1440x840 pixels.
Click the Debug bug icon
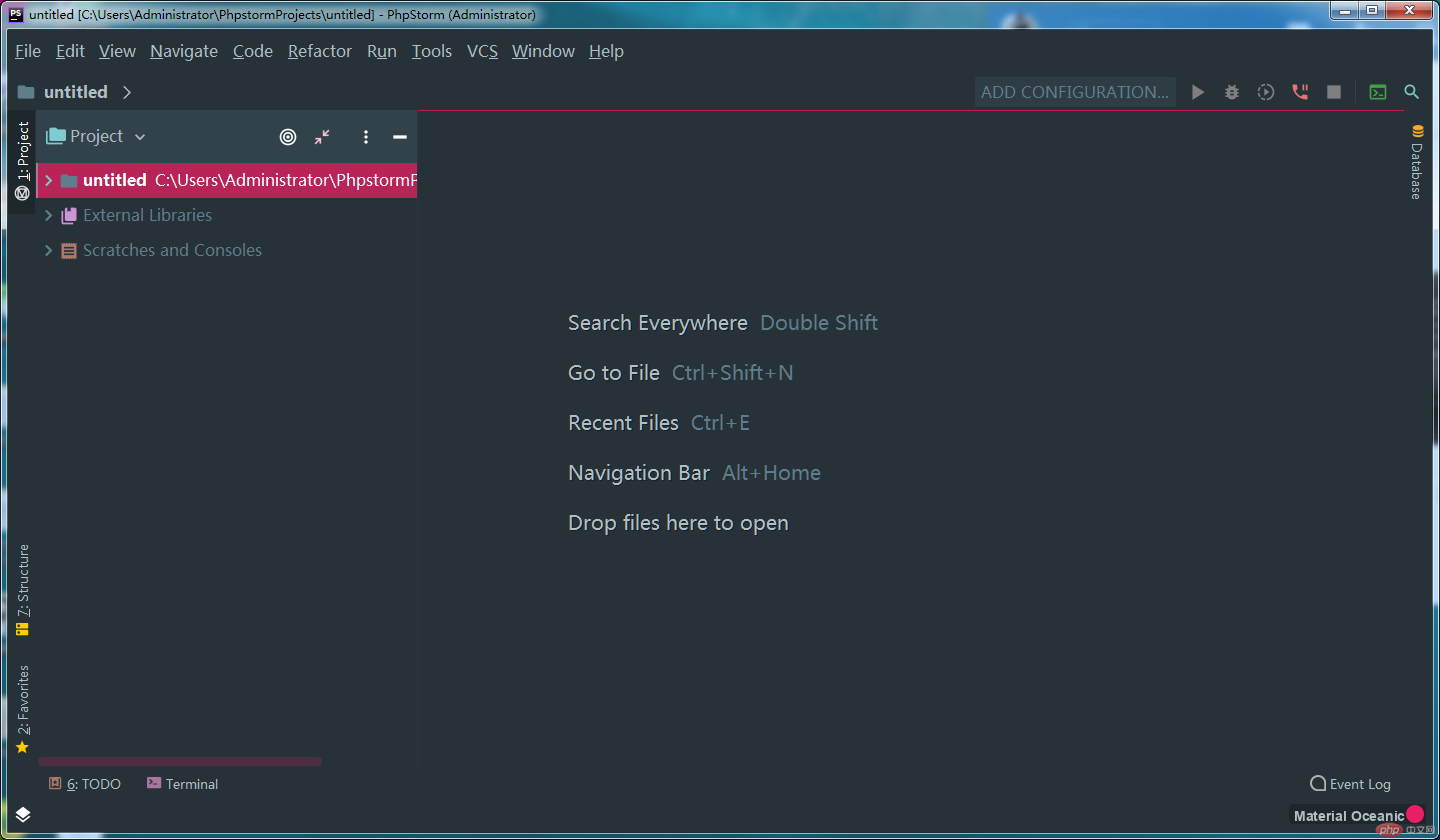[1232, 92]
